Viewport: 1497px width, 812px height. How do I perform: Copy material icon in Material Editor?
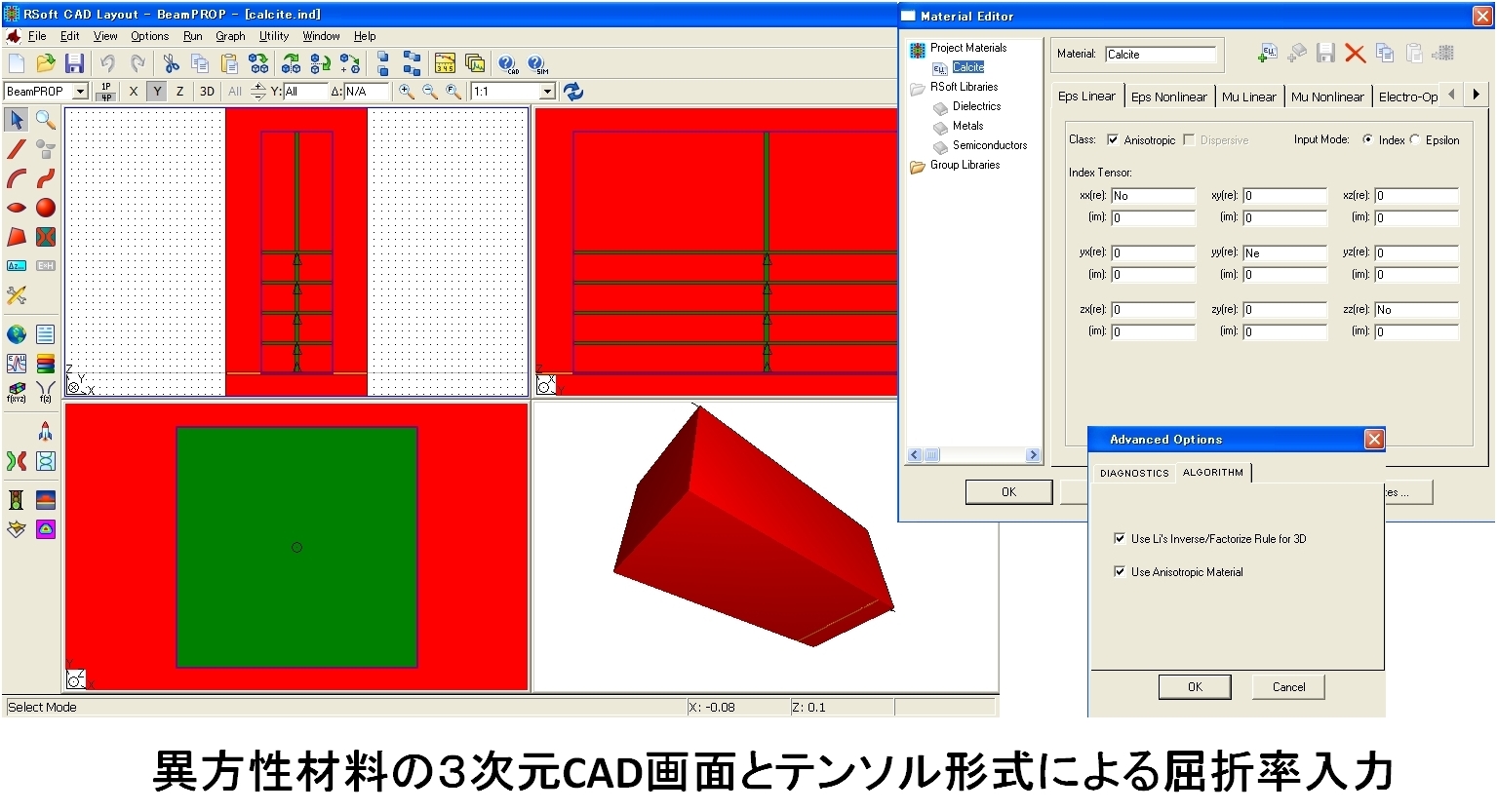1385,54
